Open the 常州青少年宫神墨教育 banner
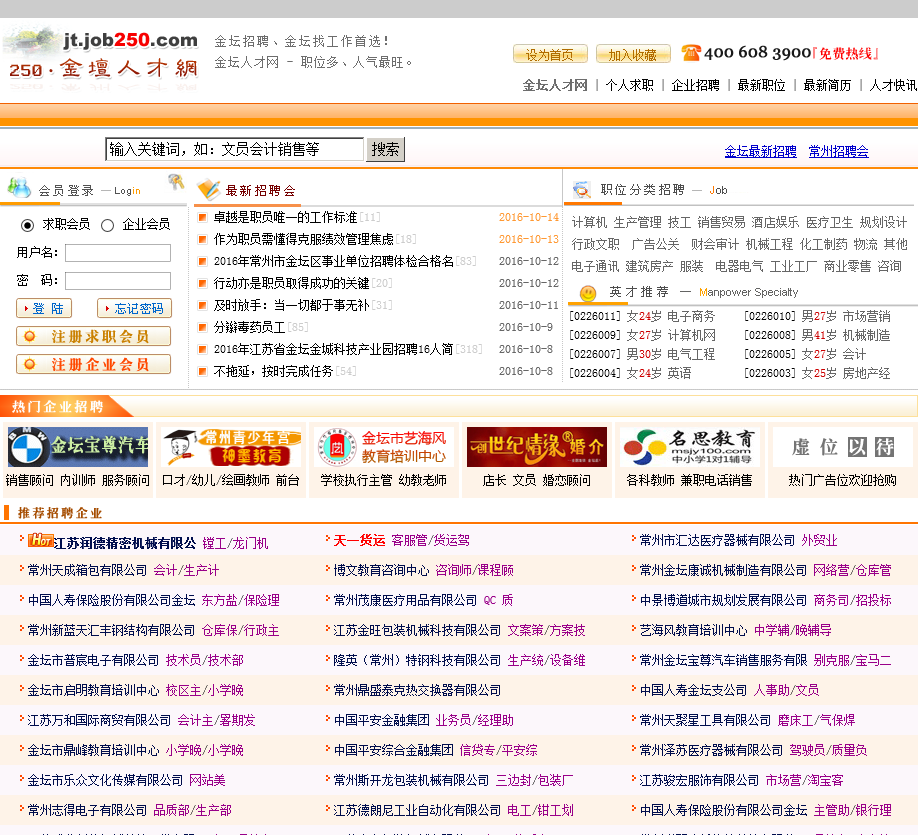Image resolution: width=918 pixels, height=835 pixels. pos(231,447)
